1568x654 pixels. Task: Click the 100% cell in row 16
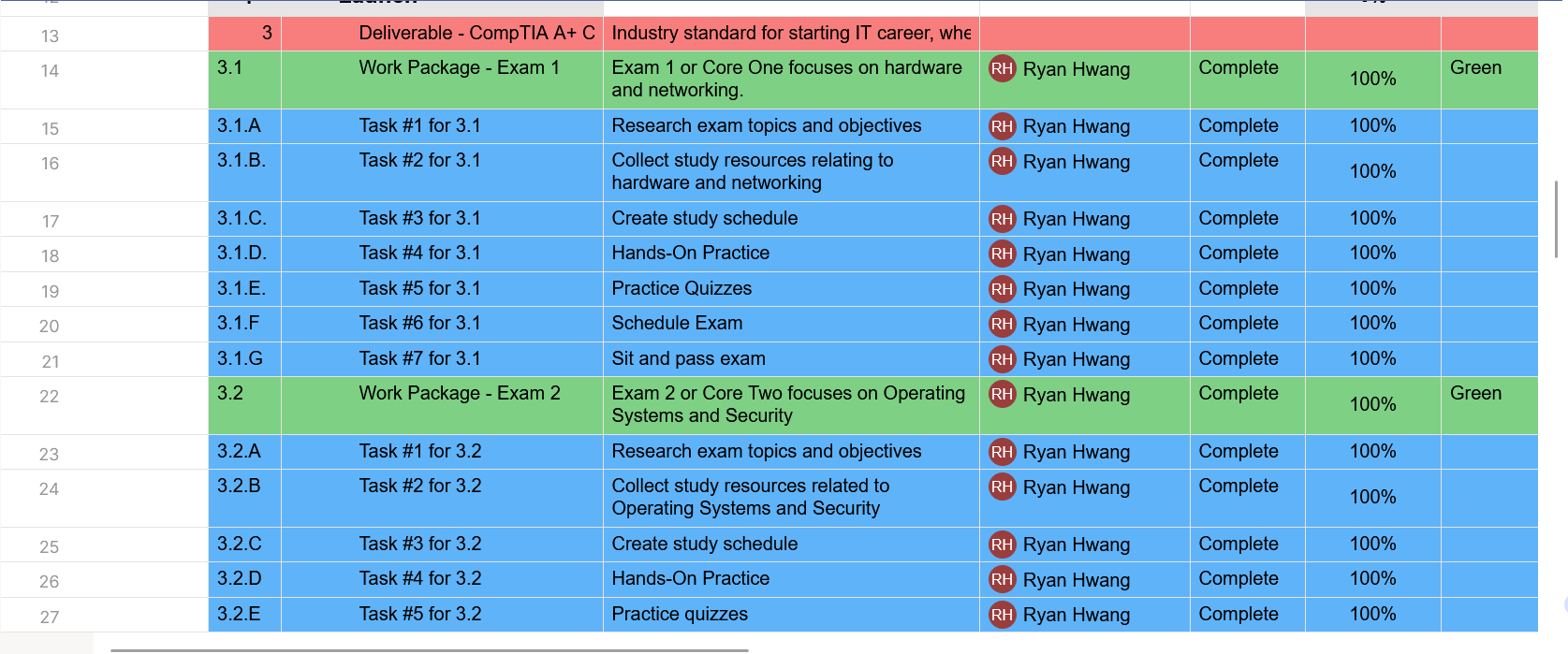coord(1372,172)
